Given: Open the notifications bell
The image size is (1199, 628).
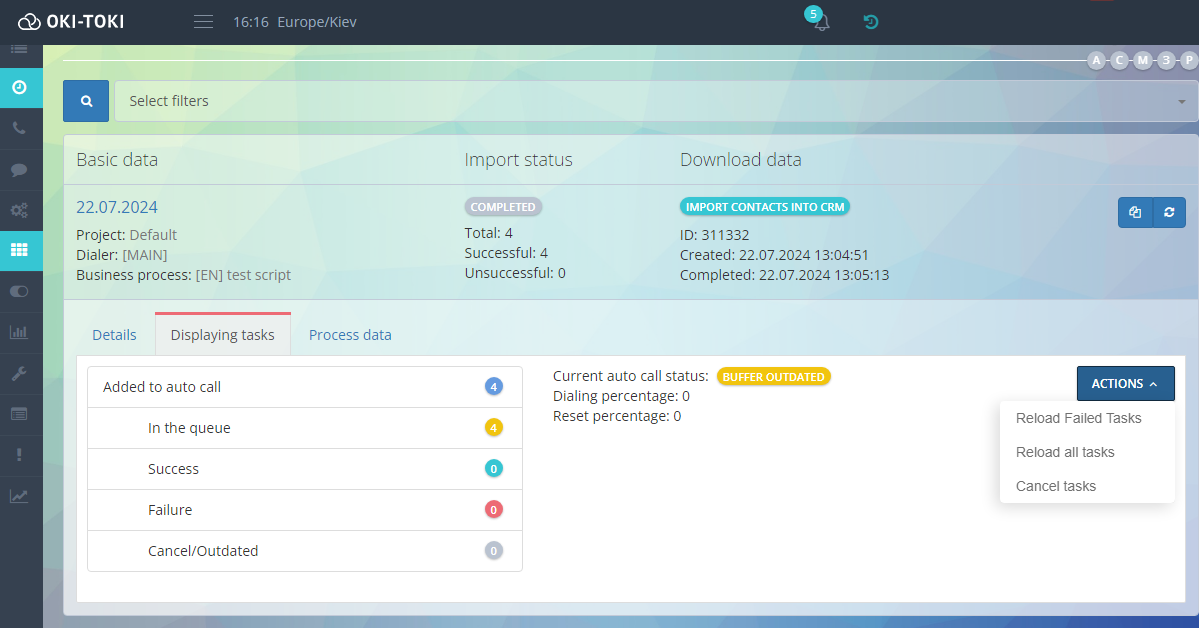Looking at the screenshot, I should (x=821, y=22).
